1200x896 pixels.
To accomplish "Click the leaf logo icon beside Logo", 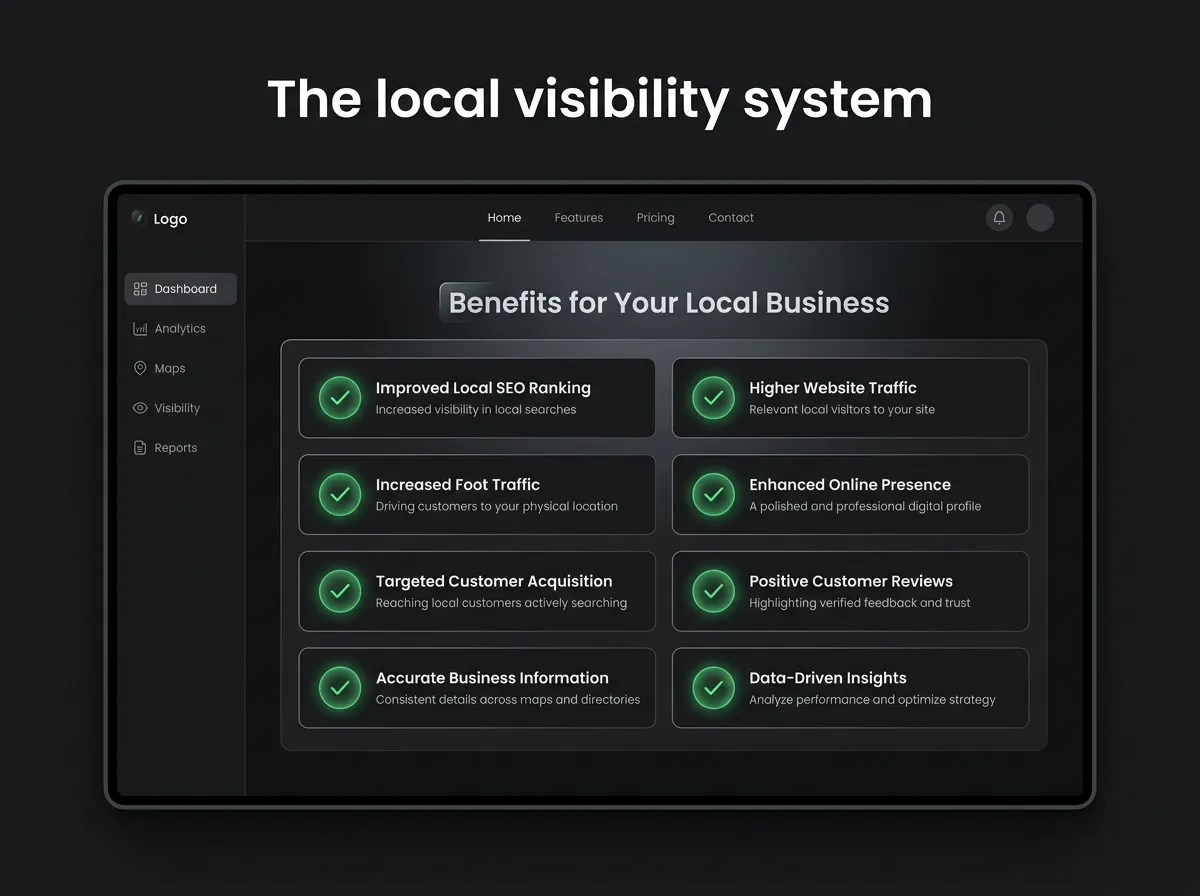I will tap(138, 217).
